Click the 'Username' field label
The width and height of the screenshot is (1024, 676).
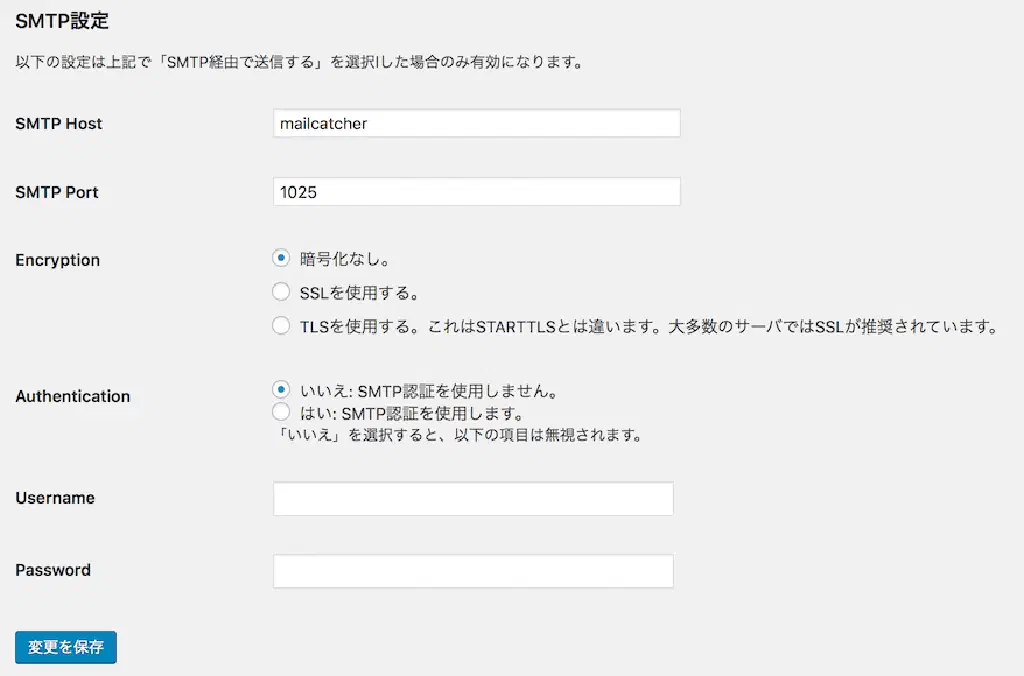pos(55,498)
